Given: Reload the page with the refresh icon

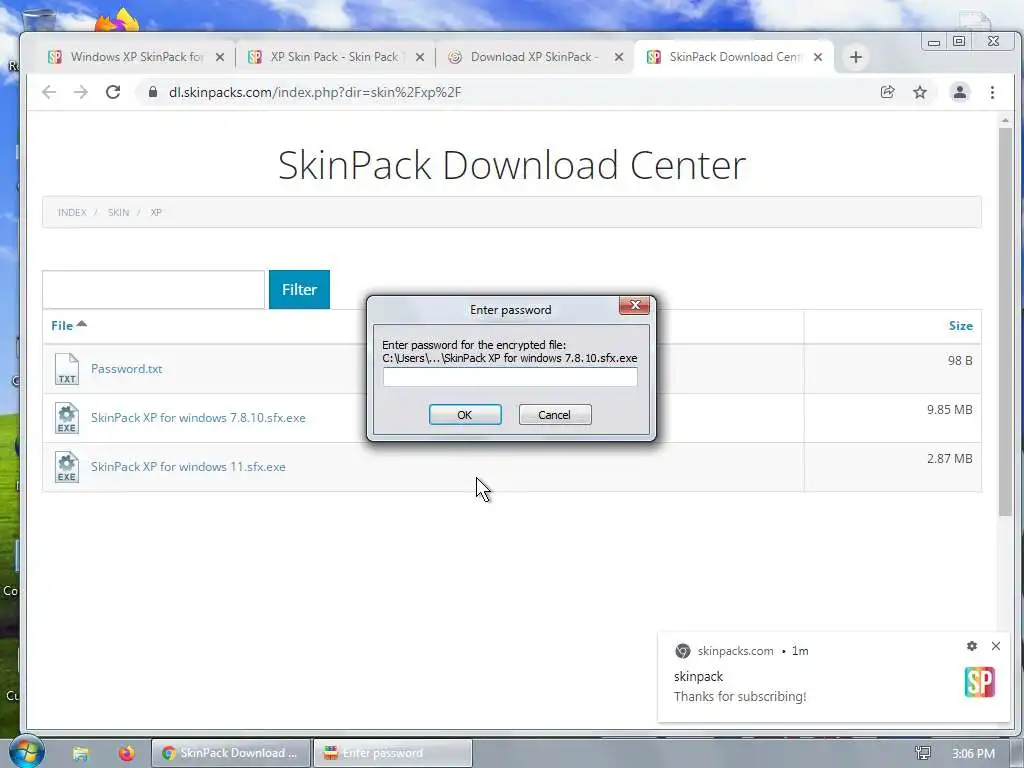Looking at the screenshot, I should pos(113,92).
